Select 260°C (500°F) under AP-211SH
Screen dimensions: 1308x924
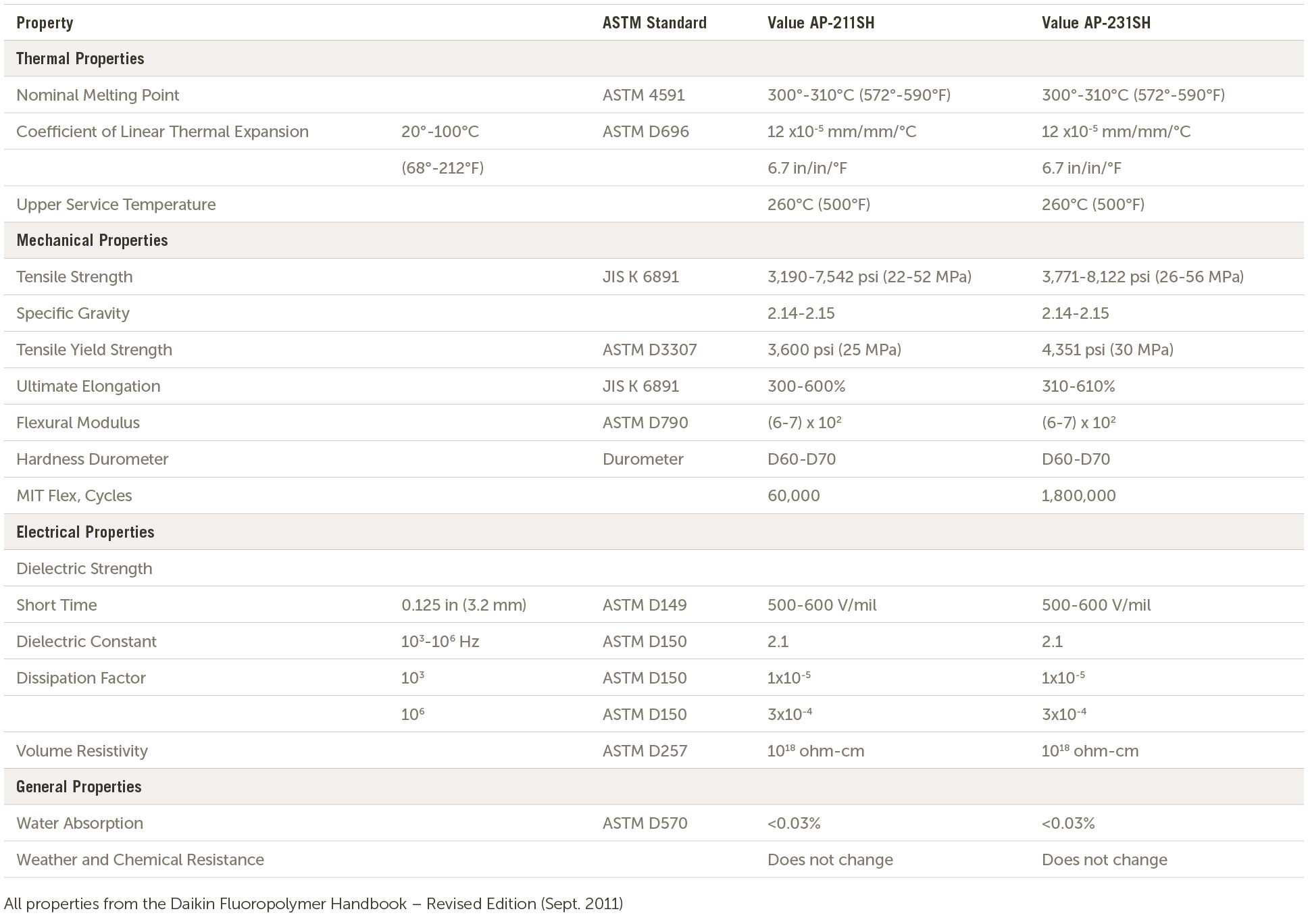[x=819, y=205]
